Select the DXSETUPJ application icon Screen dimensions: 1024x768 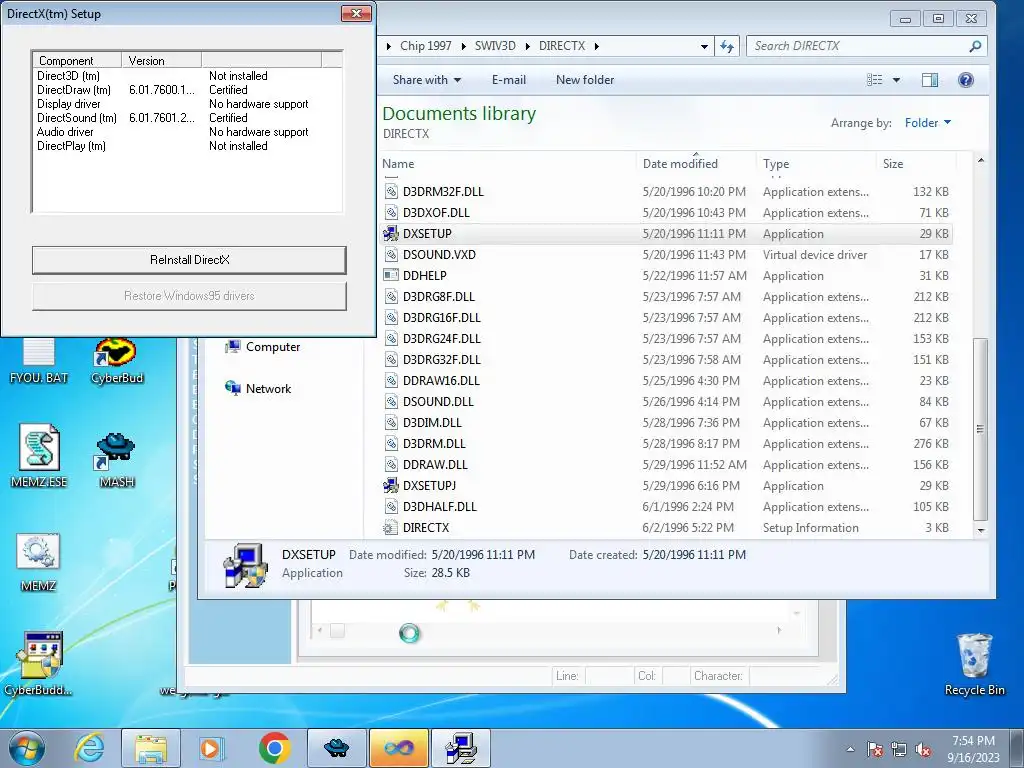[391, 485]
